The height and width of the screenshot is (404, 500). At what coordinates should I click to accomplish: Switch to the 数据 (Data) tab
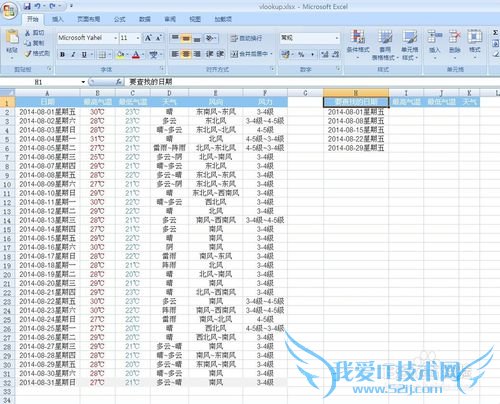coord(145,19)
